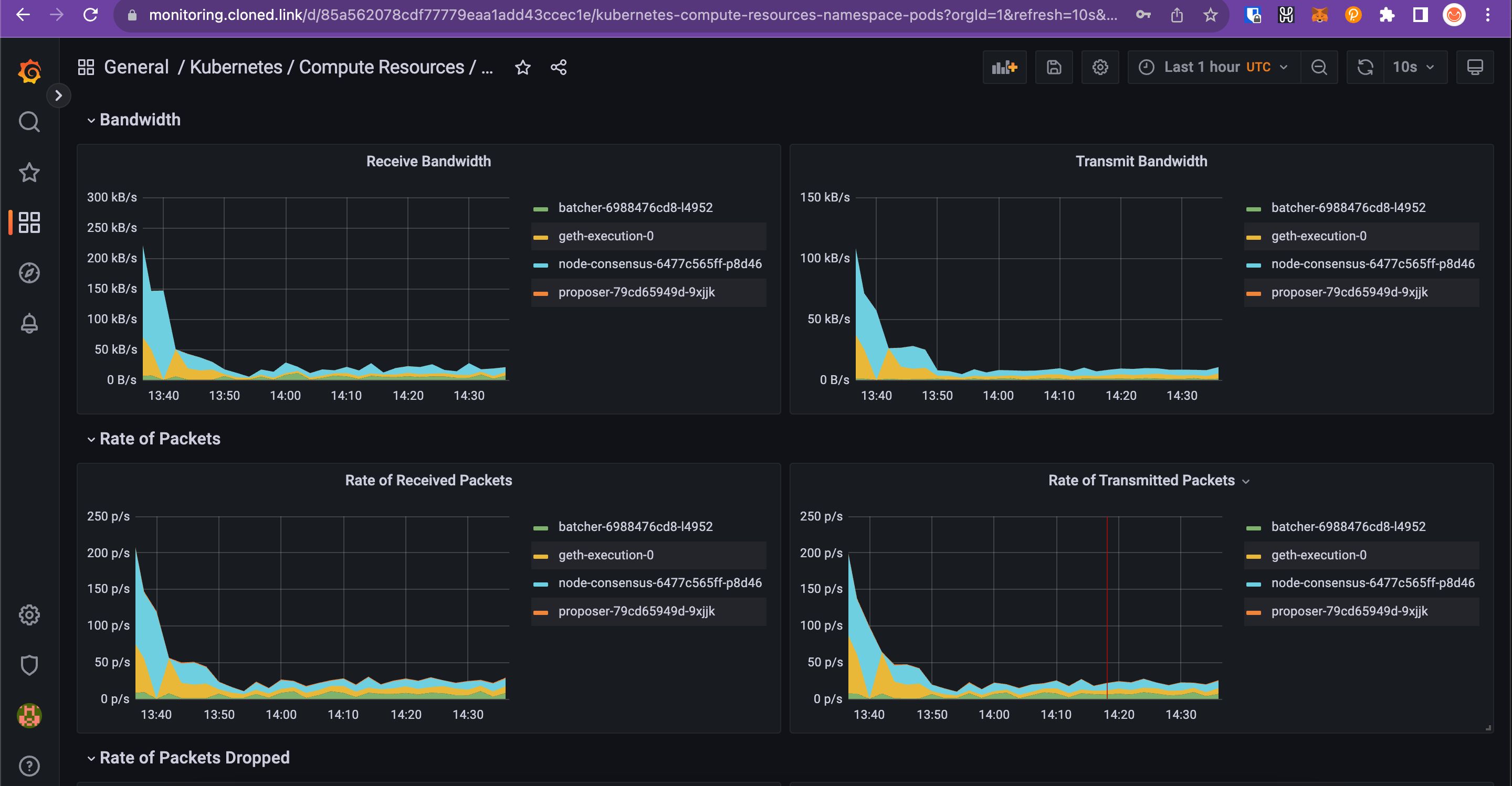The height and width of the screenshot is (786, 1512).
Task: Toggle batcher series in Transmit Bandwidth legend
Action: [x=1348, y=208]
